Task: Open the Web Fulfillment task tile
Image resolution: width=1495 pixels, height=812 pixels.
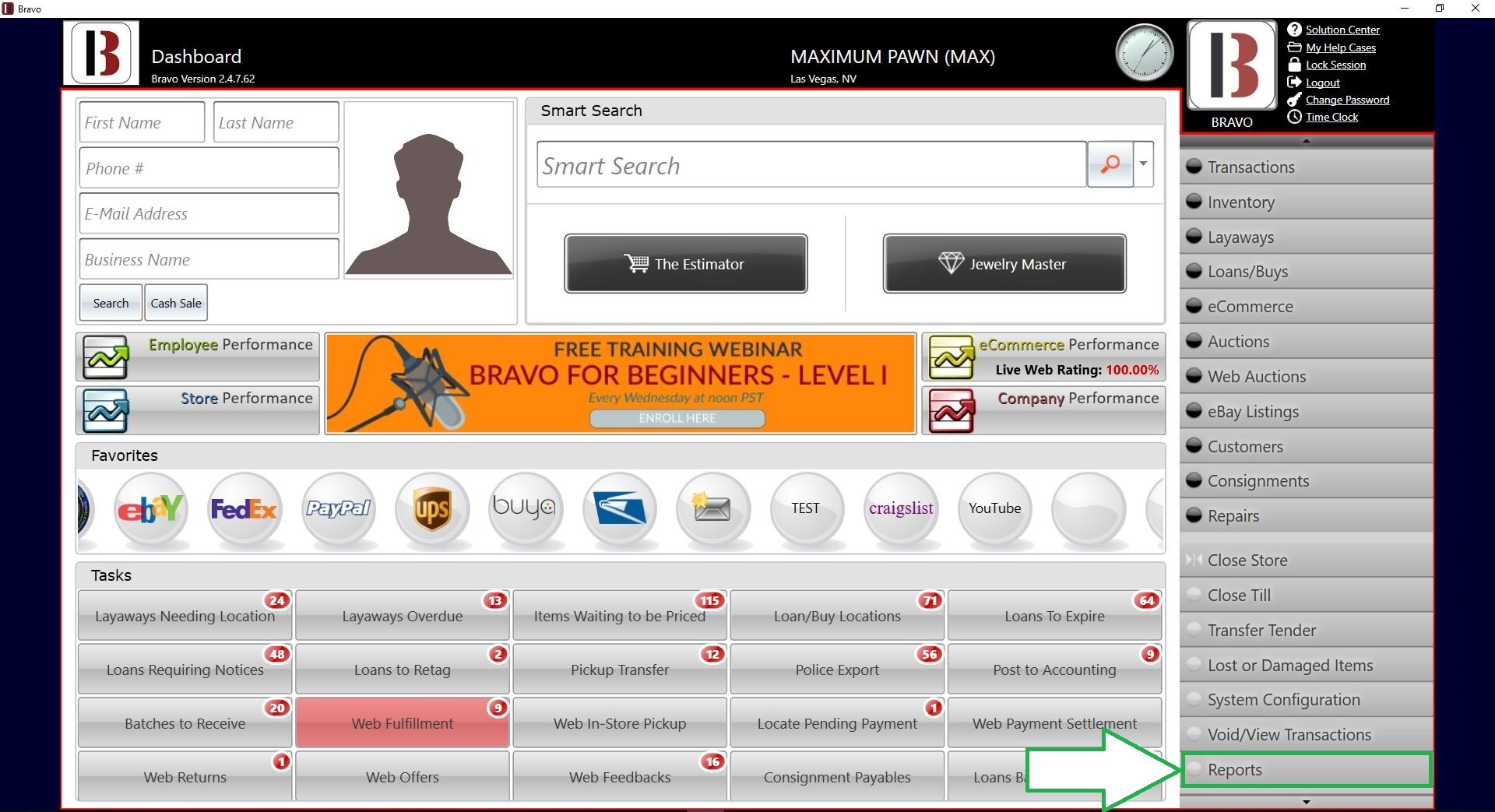Action: [x=402, y=723]
